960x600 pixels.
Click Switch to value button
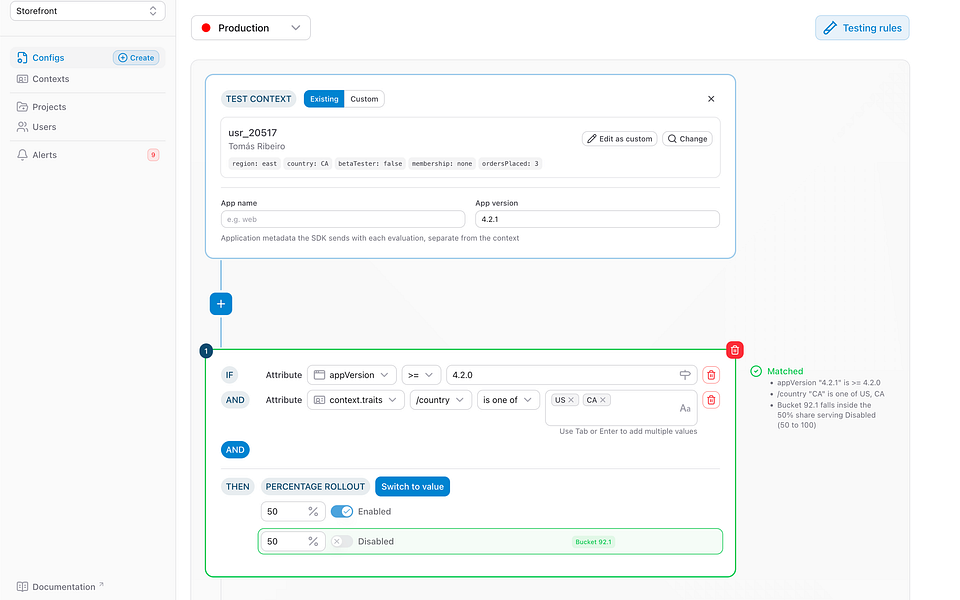click(412, 487)
